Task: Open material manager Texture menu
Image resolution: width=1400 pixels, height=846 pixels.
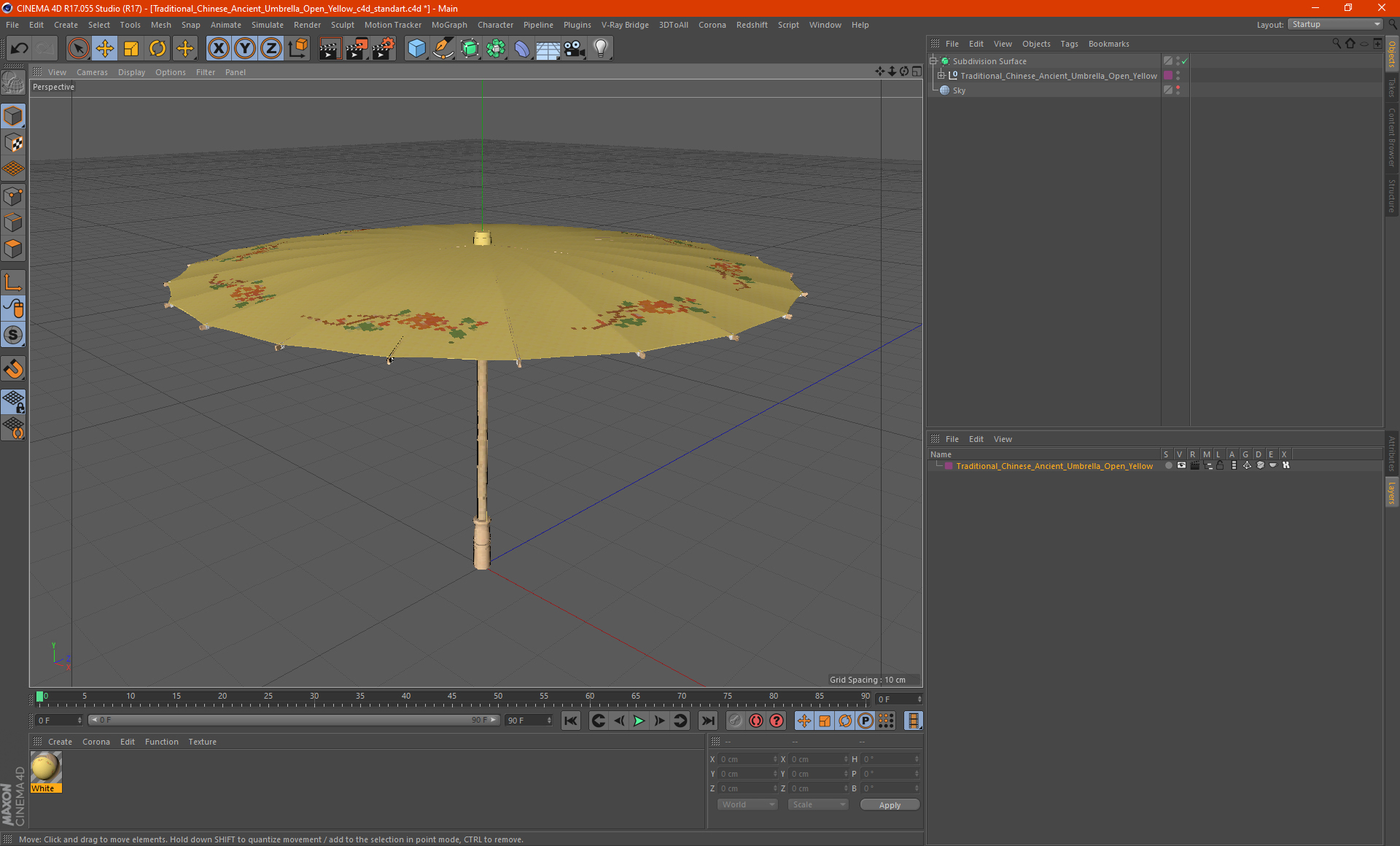Action: tap(202, 742)
